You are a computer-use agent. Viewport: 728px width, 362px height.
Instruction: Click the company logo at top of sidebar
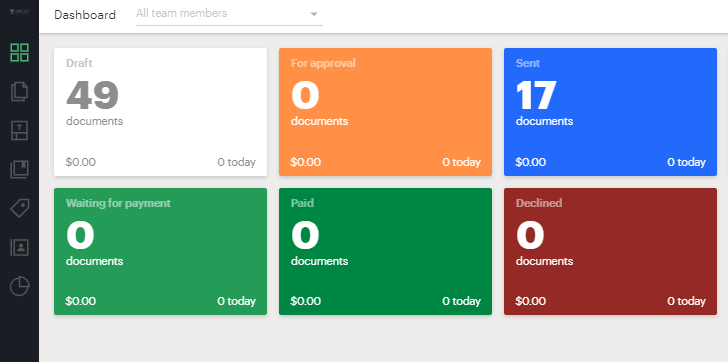(20, 12)
